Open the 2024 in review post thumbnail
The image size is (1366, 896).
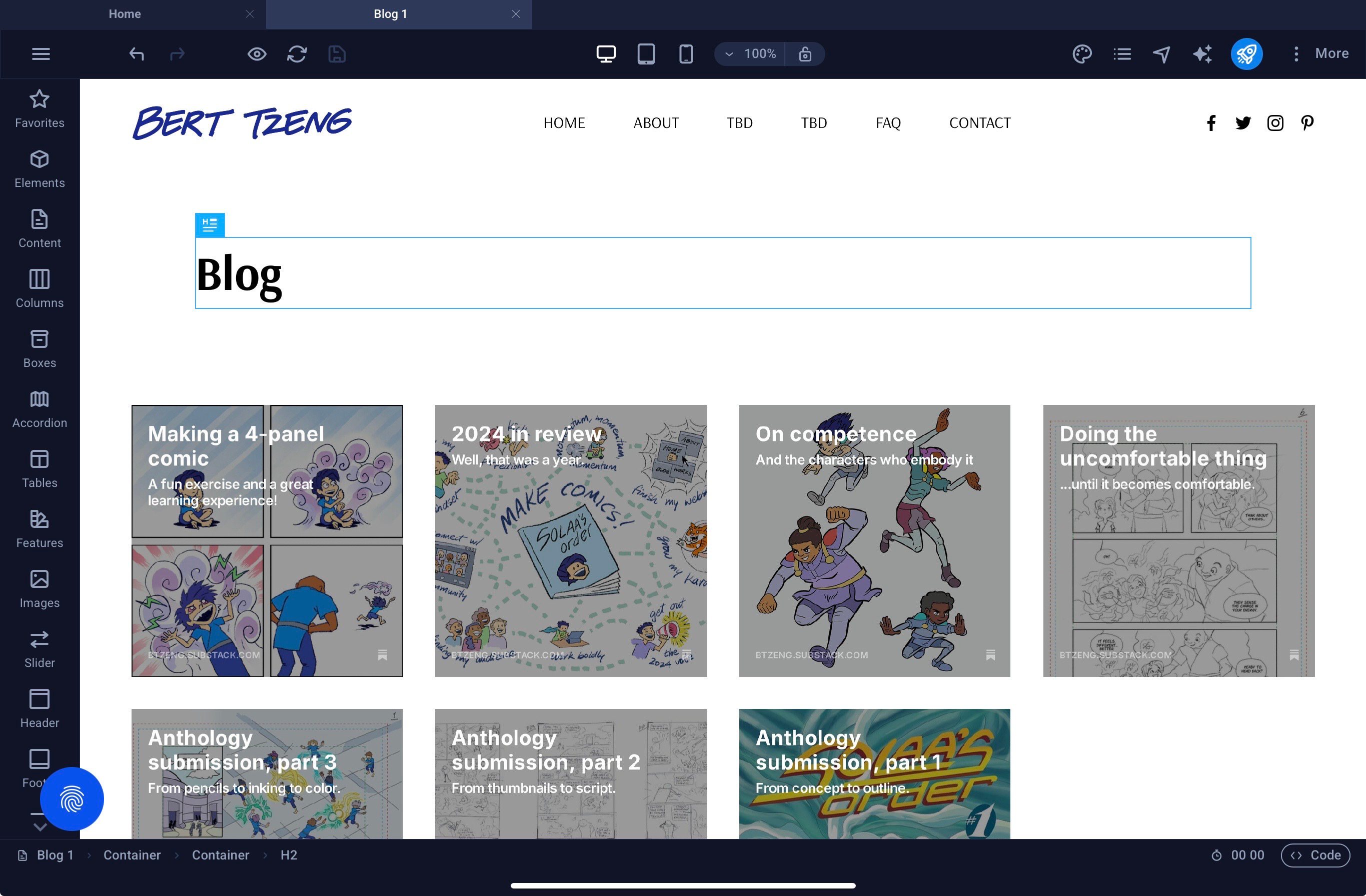(x=571, y=540)
